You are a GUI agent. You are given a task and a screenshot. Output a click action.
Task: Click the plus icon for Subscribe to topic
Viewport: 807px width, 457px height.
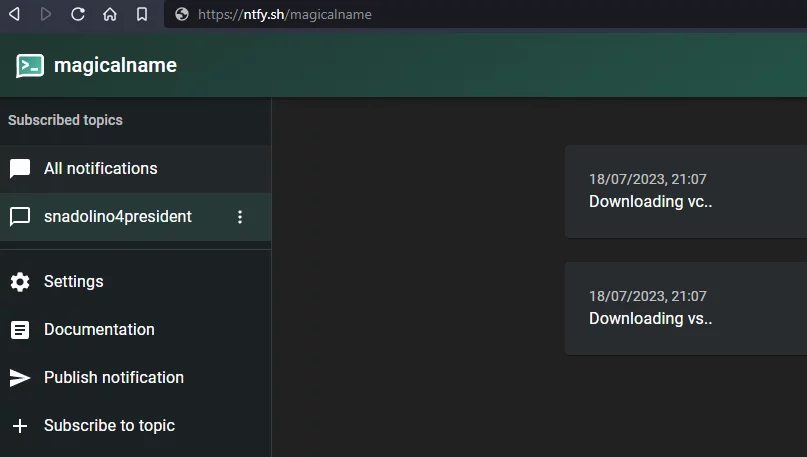pyautogui.click(x=20, y=426)
